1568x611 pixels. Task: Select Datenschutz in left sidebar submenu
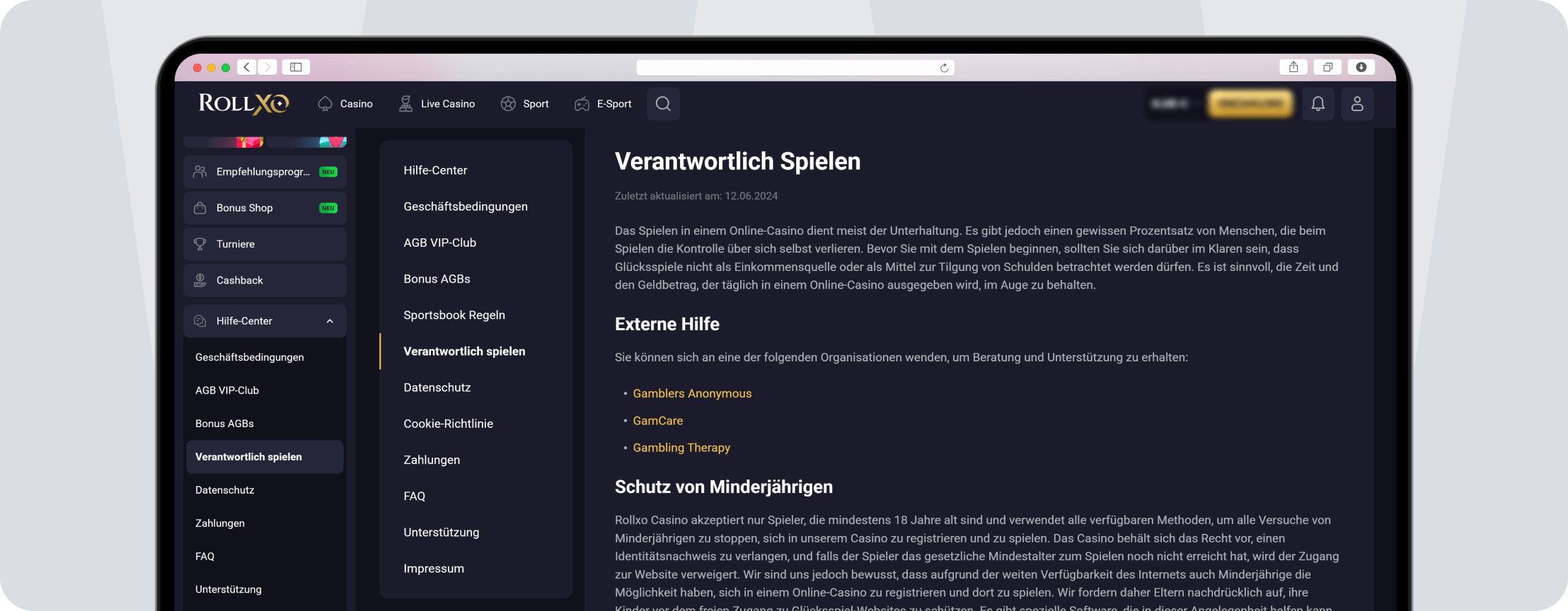pyautogui.click(x=224, y=490)
